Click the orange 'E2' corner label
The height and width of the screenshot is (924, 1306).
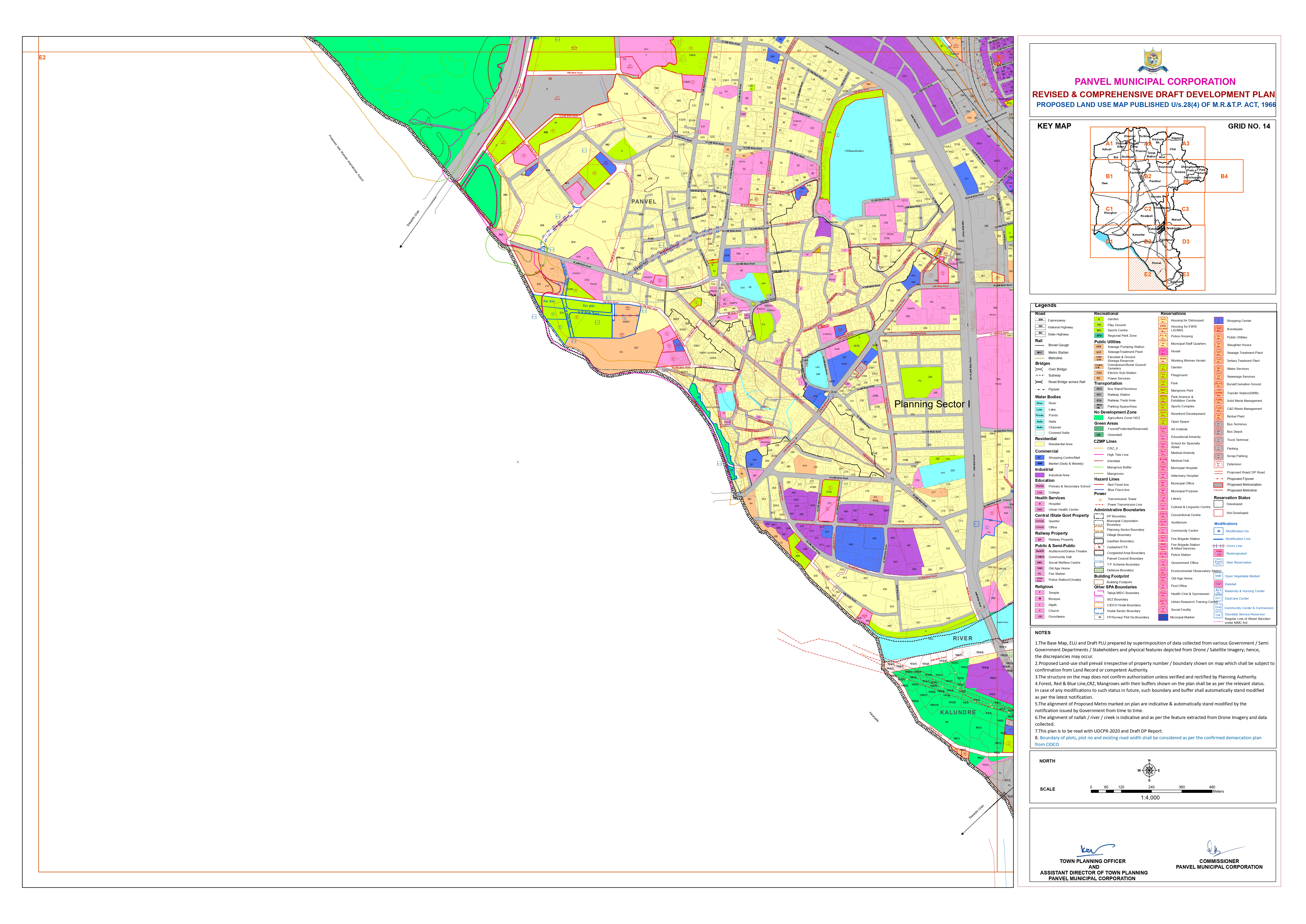click(42, 57)
